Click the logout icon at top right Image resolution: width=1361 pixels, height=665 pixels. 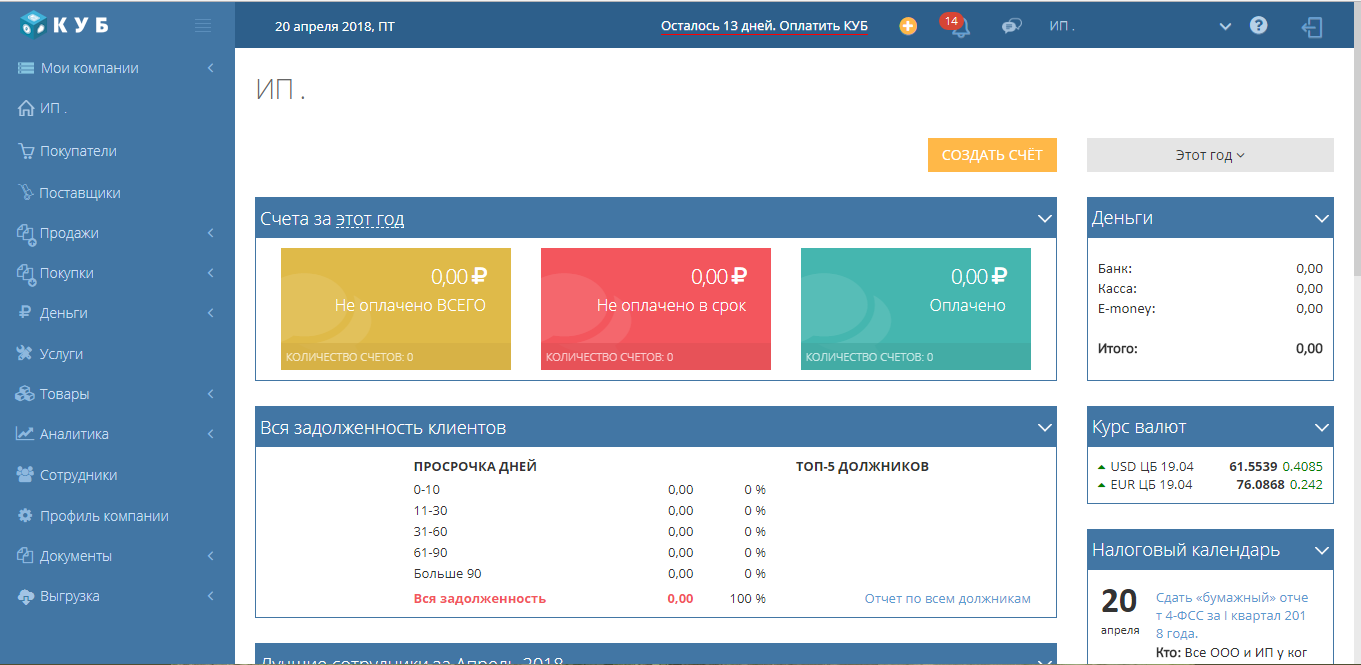pos(1312,27)
